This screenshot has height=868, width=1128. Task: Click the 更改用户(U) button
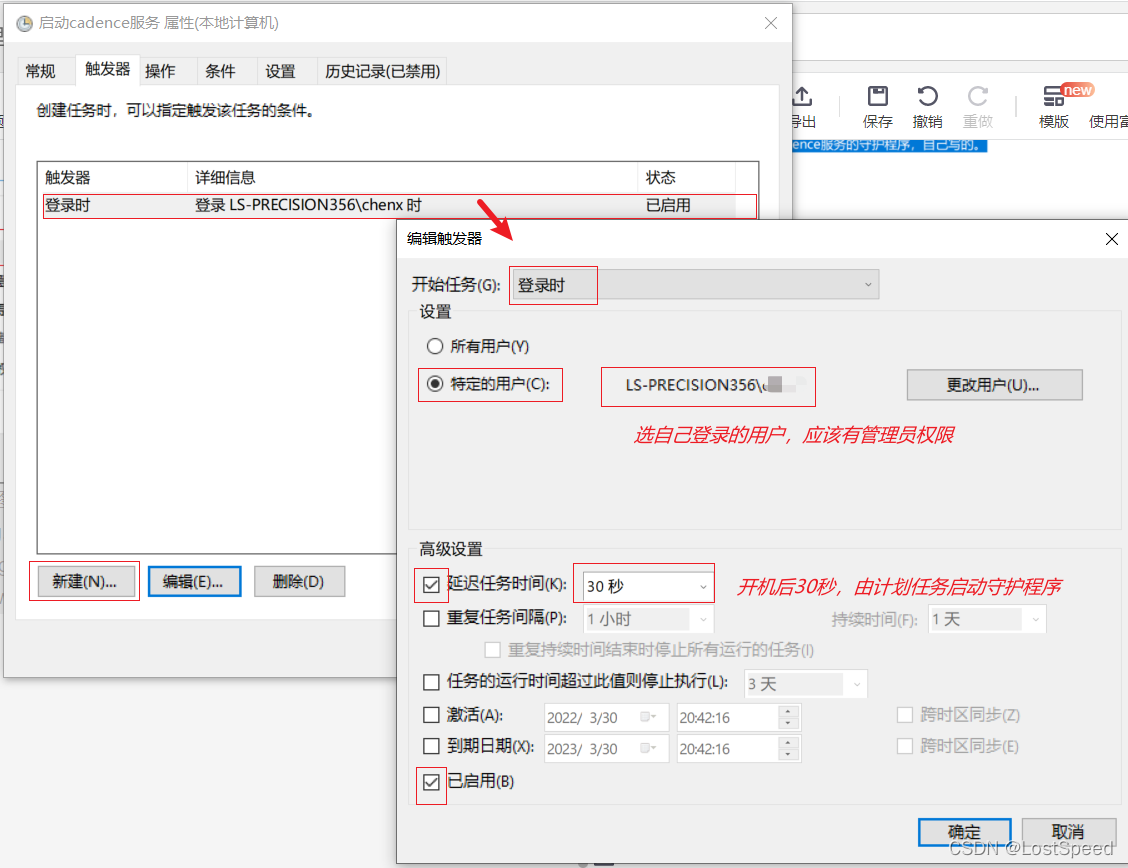pos(993,385)
